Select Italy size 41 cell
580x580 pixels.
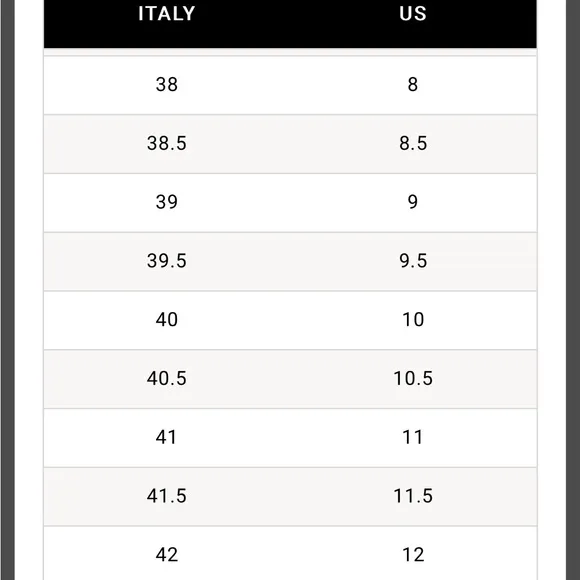pos(166,437)
